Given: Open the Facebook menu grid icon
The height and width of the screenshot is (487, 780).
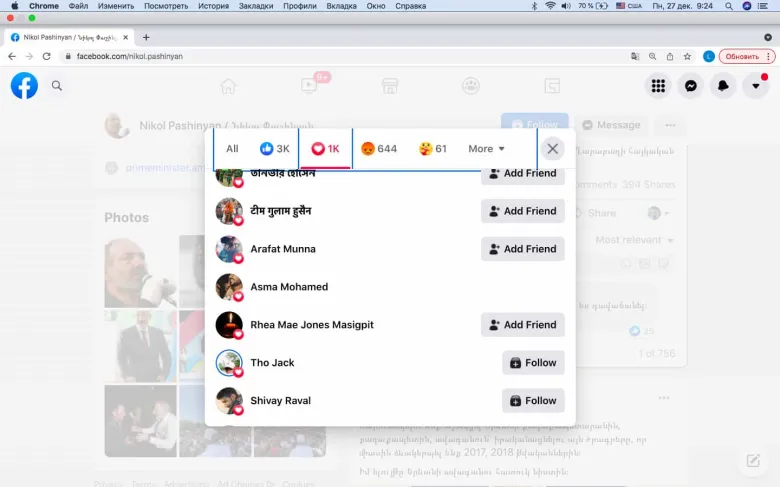Looking at the screenshot, I should pos(658,86).
